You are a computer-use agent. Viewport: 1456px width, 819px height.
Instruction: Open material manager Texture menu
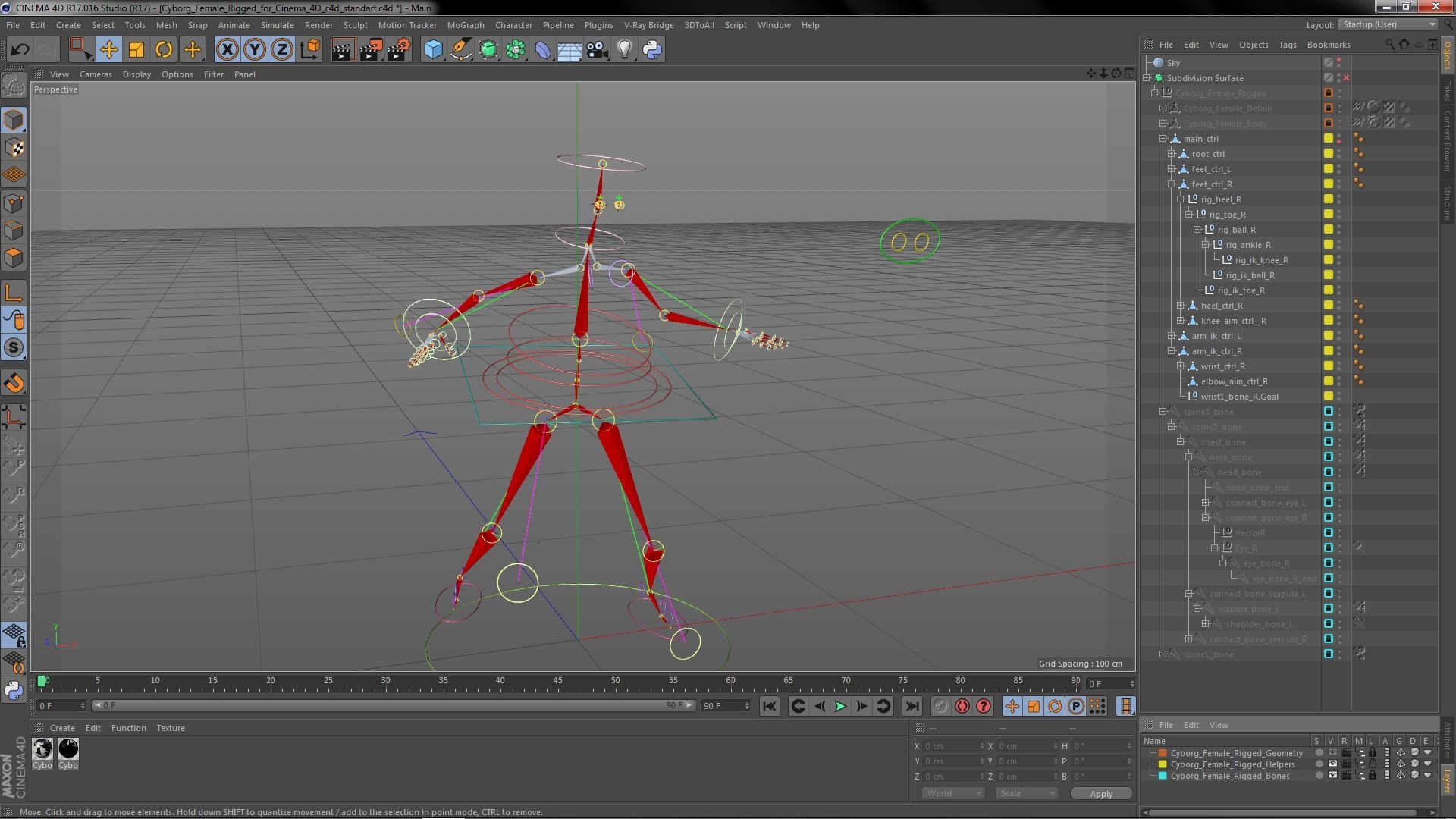tap(171, 728)
